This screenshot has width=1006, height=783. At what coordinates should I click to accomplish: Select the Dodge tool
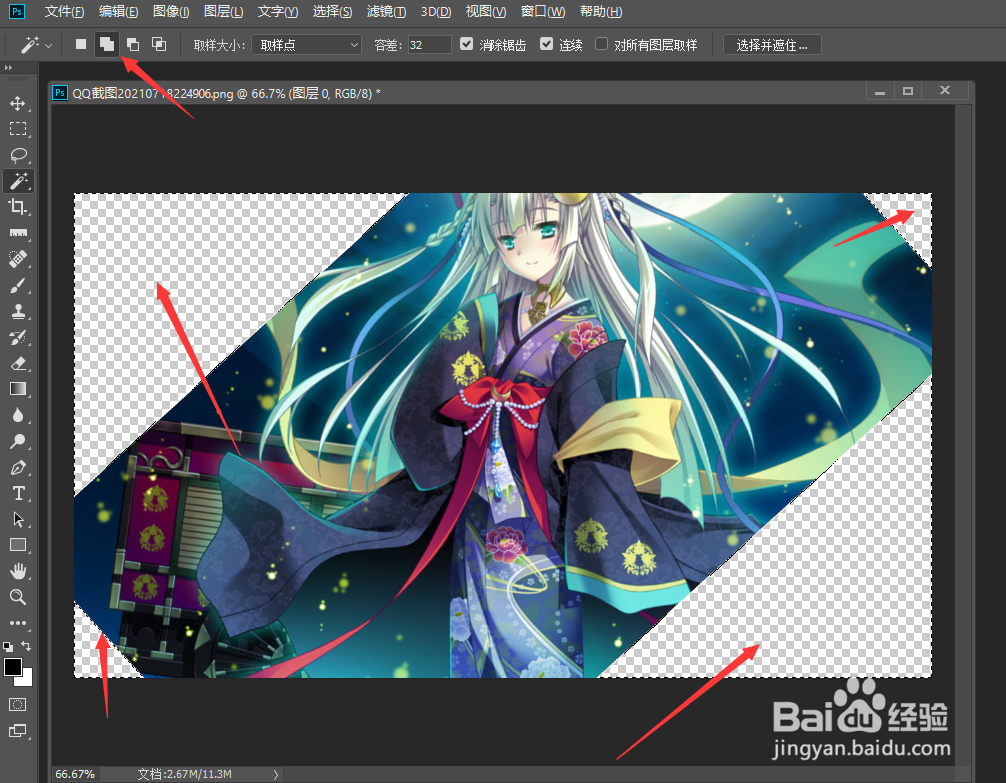click(18, 441)
